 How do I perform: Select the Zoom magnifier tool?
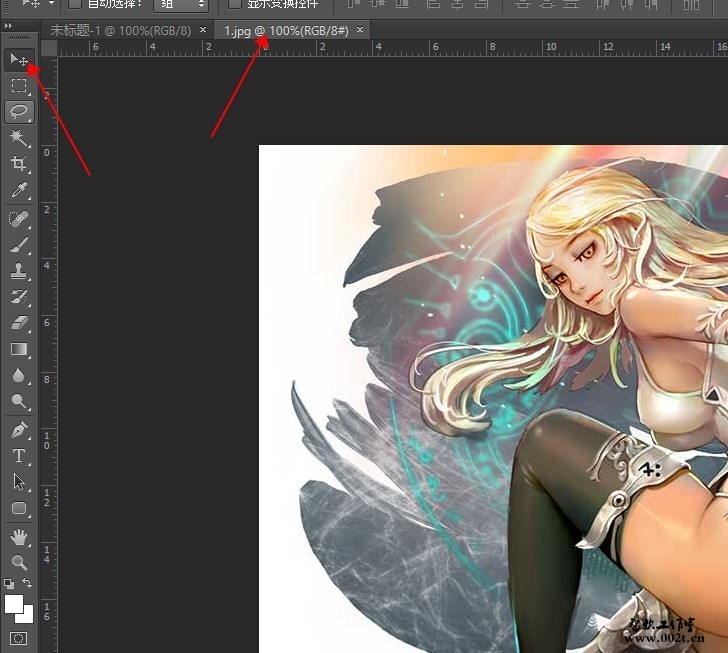(19, 562)
